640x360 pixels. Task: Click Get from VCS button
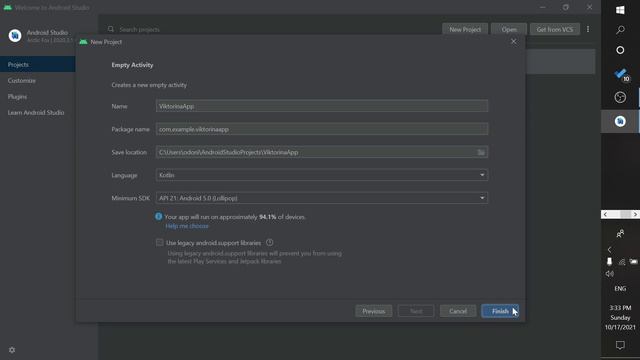(555, 29)
